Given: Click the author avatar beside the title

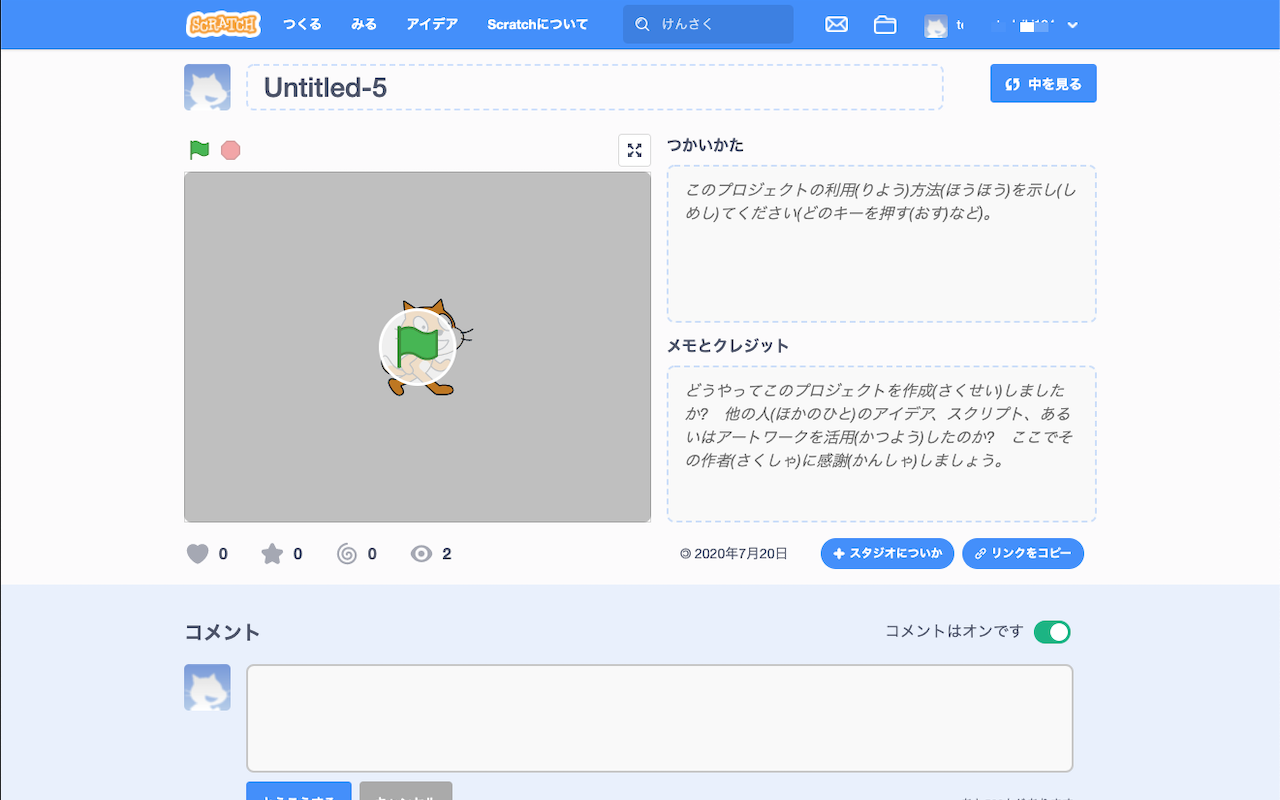Looking at the screenshot, I should pyautogui.click(x=207, y=88).
